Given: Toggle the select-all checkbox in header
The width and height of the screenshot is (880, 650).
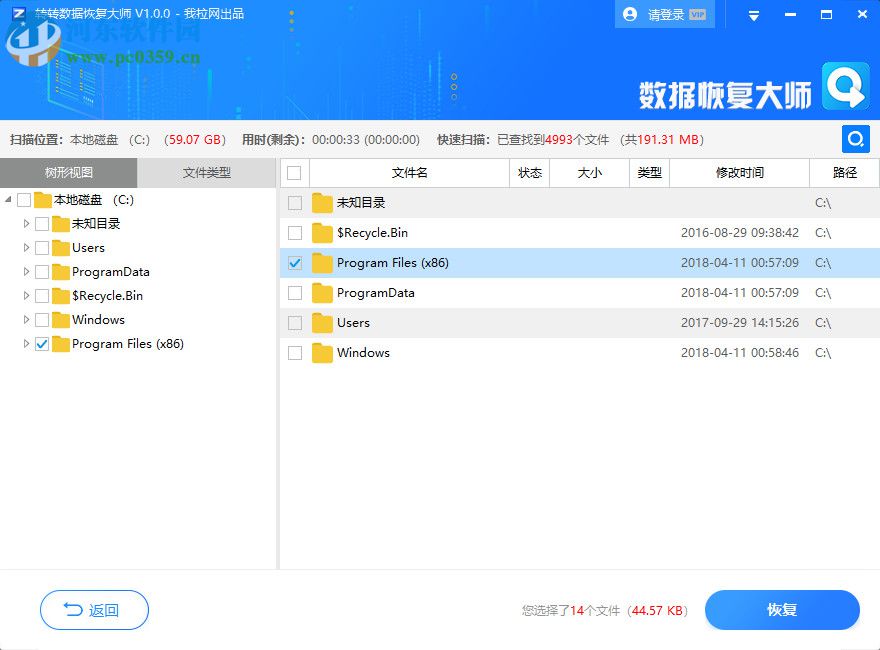Looking at the screenshot, I should pyautogui.click(x=294, y=172).
